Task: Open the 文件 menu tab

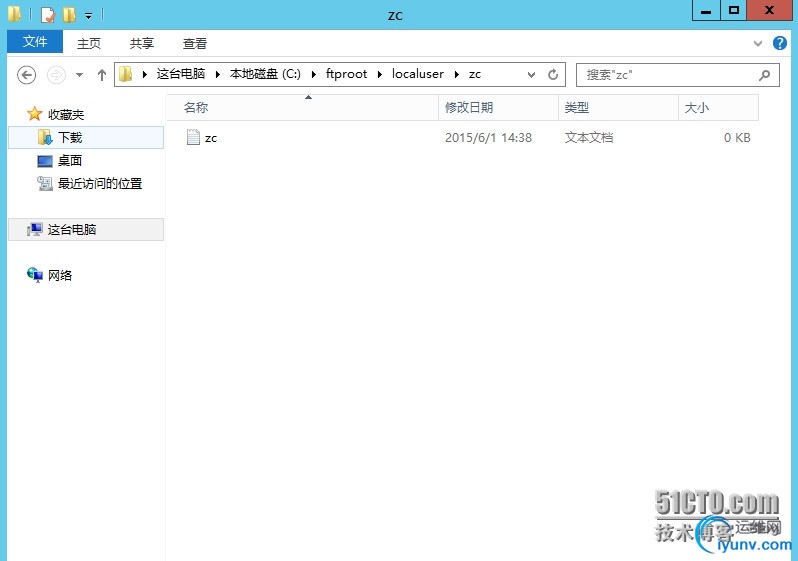Action: click(35, 42)
